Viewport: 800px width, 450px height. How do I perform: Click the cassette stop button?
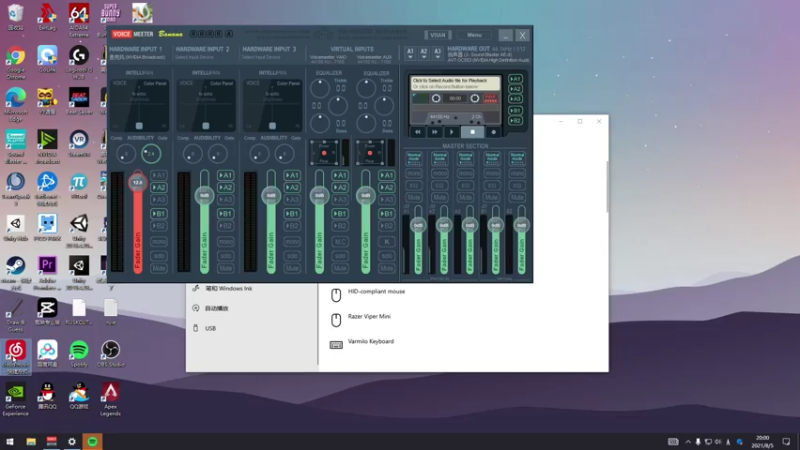pyautogui.click(x=472, y=132)
